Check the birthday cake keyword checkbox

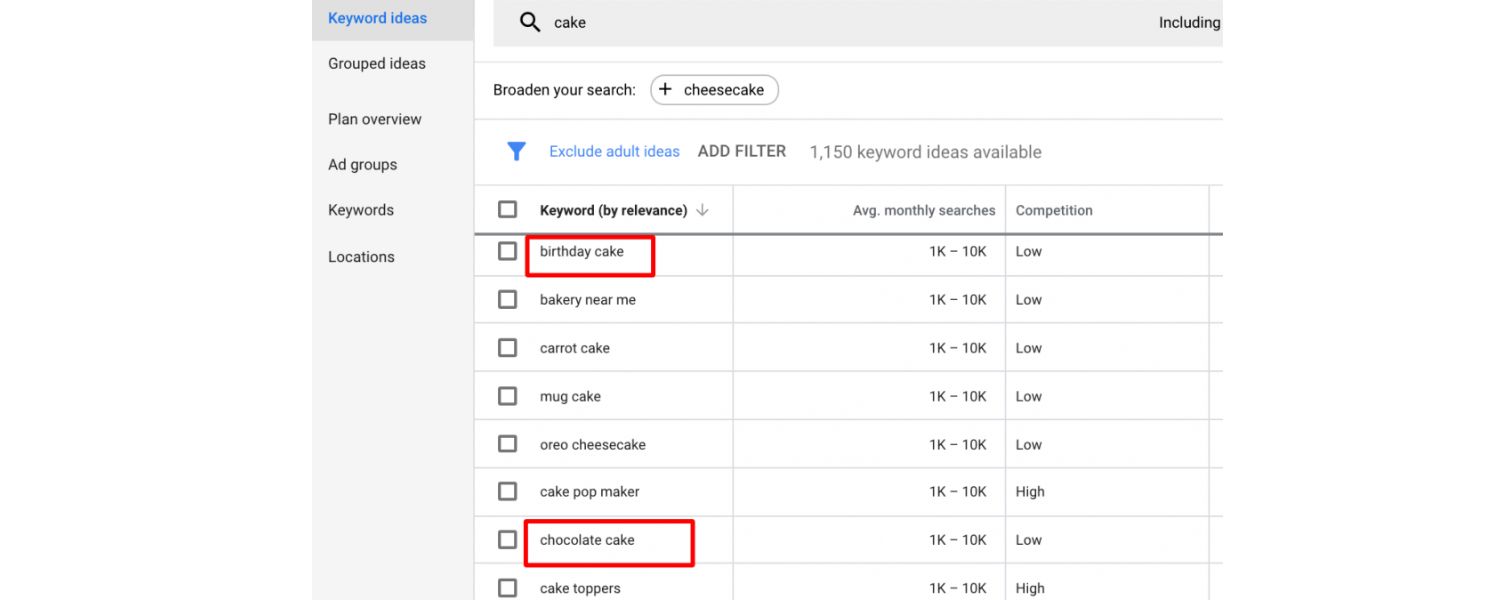507,252
